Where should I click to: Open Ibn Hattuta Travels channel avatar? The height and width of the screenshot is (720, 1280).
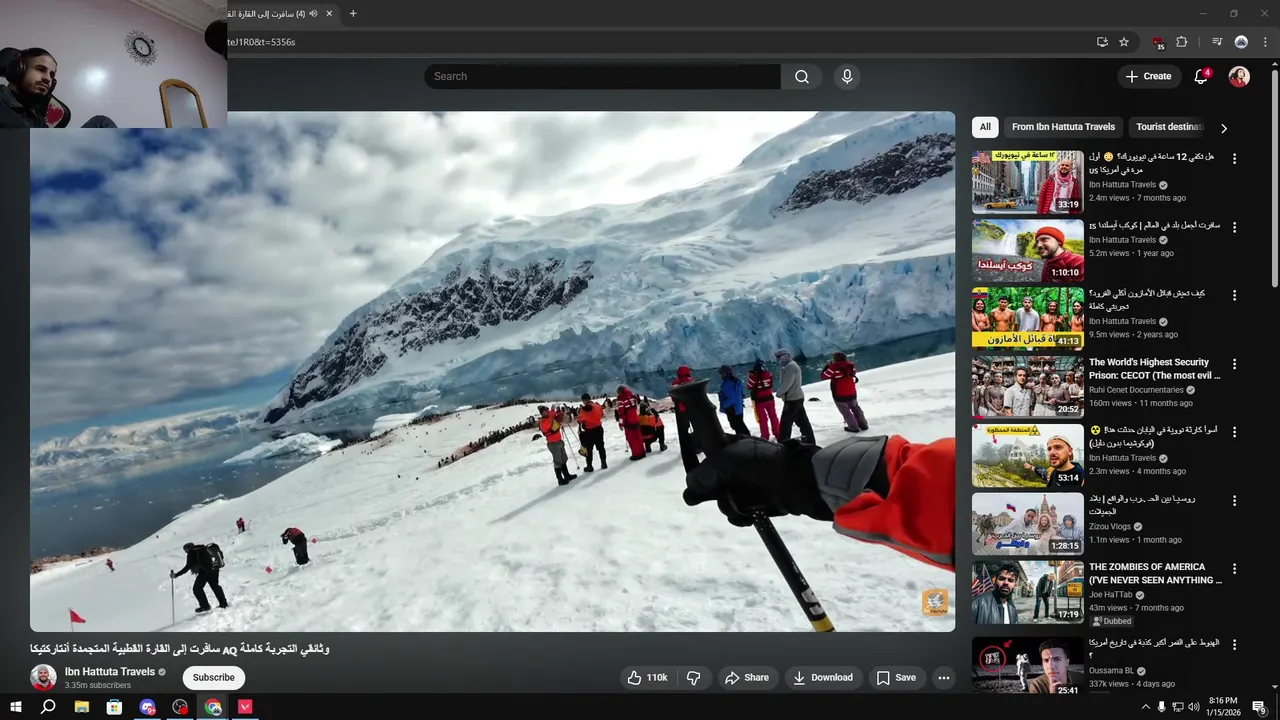[x=43, y=678]
